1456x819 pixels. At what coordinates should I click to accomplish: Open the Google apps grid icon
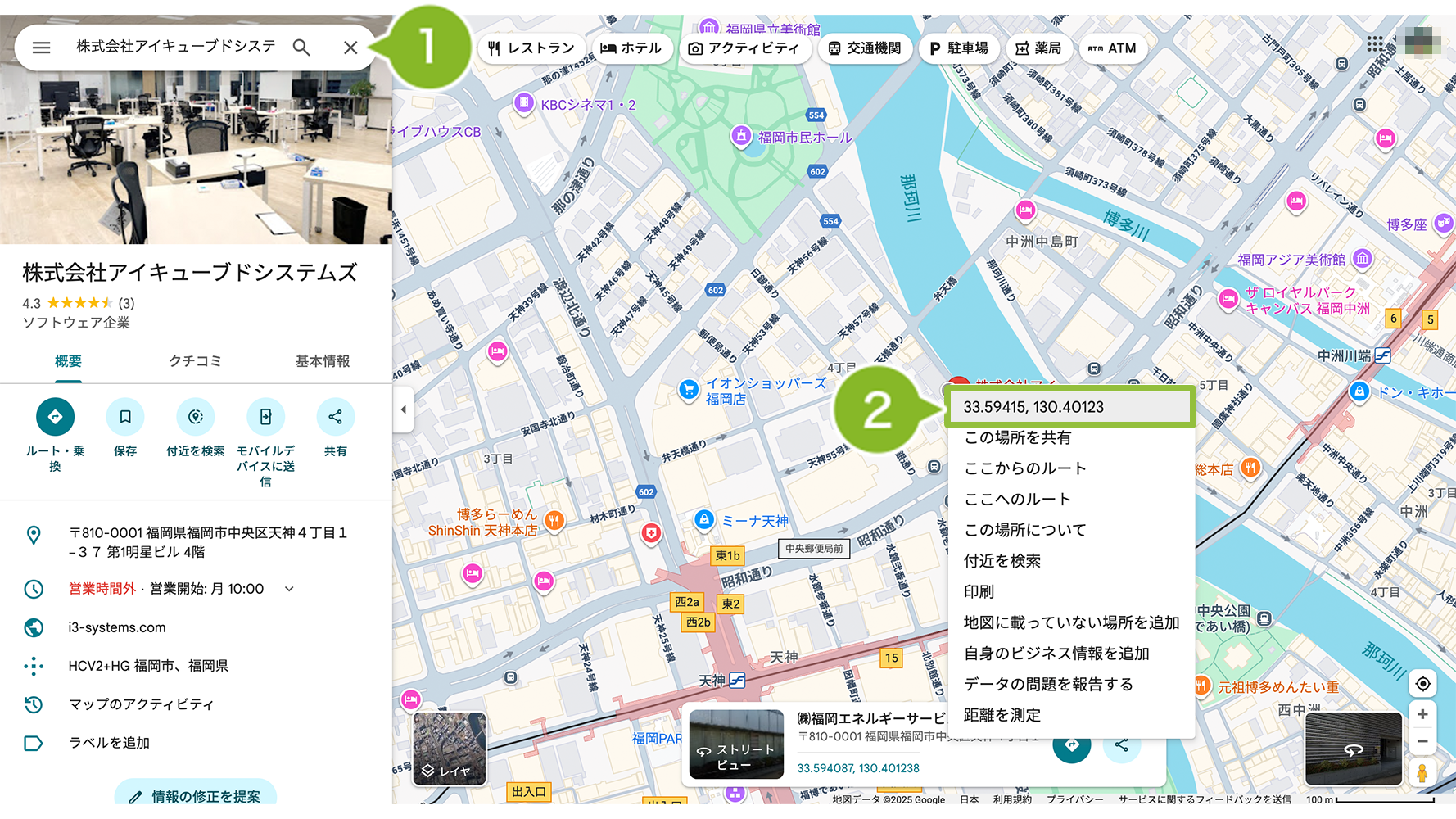pyautogui.click(x=1375, y=43)
